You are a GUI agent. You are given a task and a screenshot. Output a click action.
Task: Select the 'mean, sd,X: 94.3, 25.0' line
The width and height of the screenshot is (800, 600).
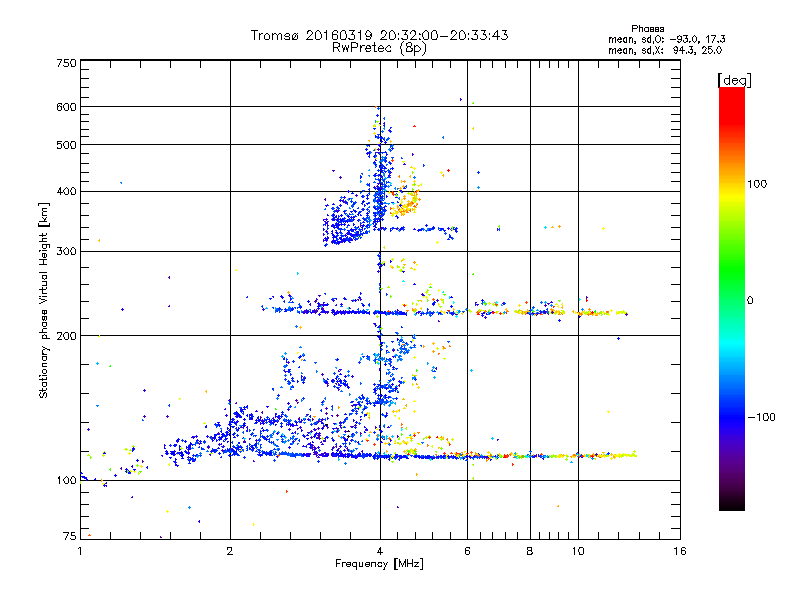(x=665, y=51)
